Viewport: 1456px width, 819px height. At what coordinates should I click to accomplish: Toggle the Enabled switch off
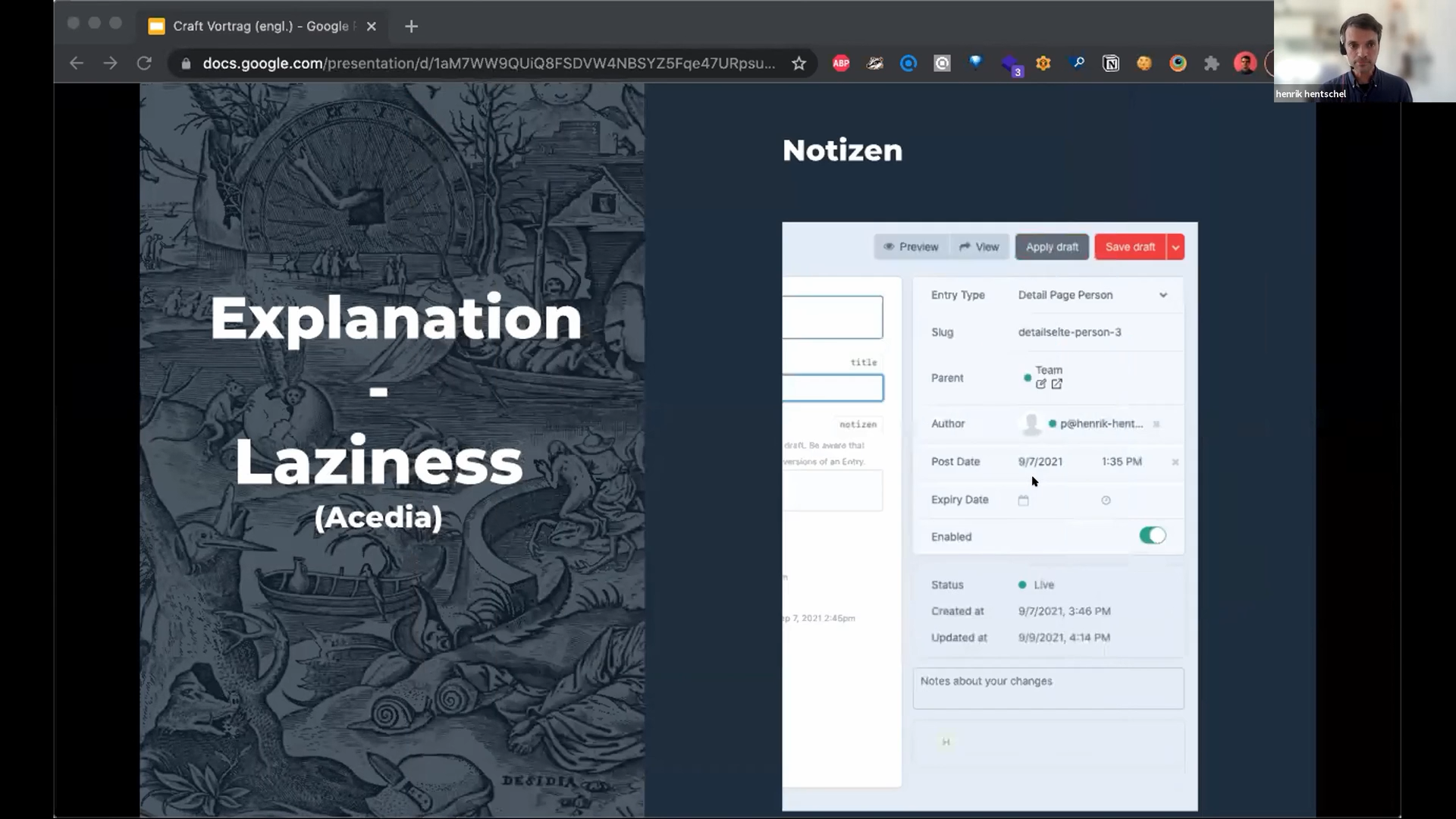pos(1153,535)
